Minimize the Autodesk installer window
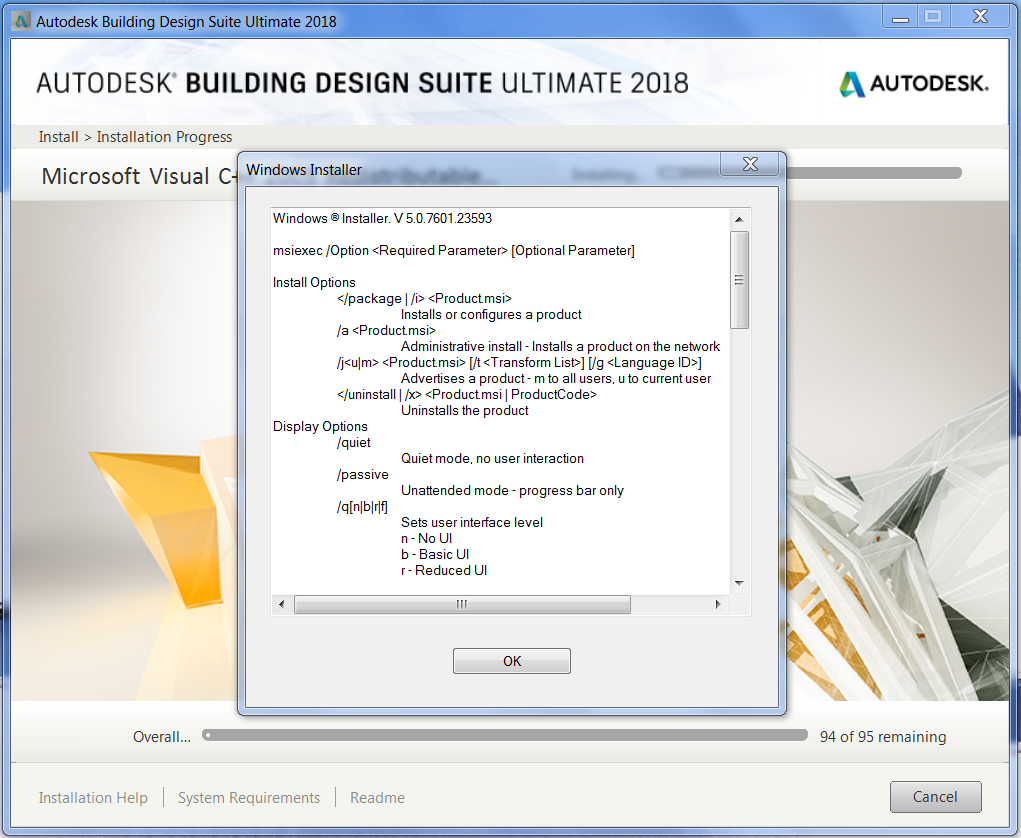The image size is (1021, 838). coord(900,17)
